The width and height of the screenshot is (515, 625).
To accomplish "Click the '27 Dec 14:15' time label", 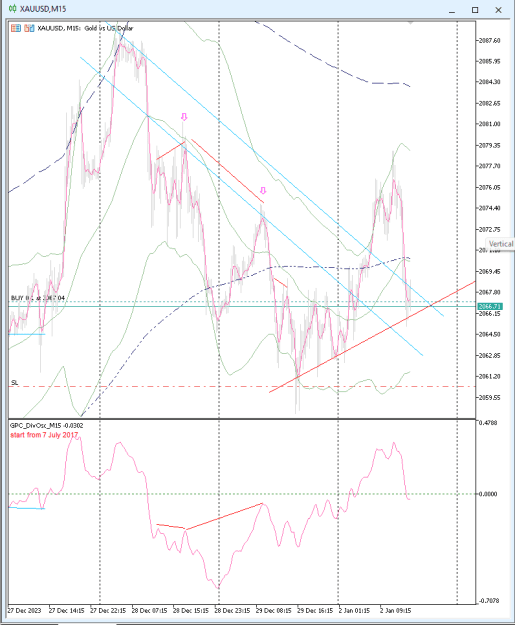I will coord(67,611).
